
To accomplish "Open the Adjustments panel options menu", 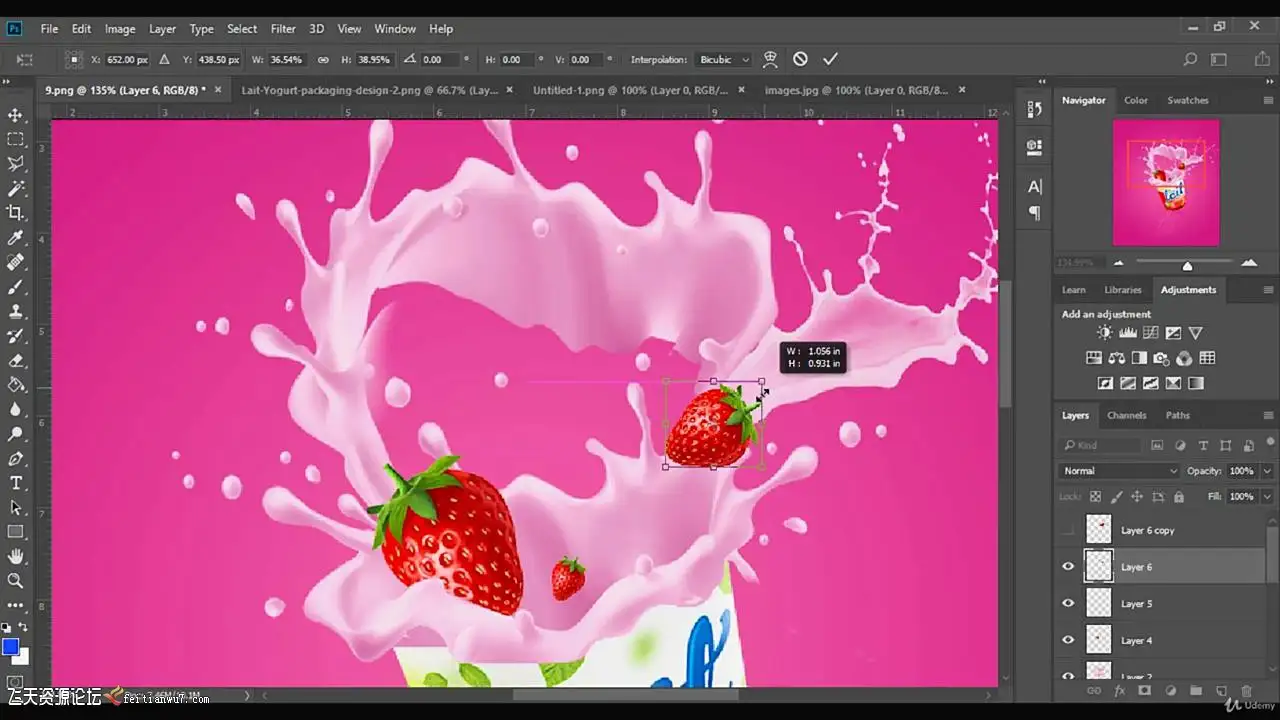I will (x=1270, y=290).
